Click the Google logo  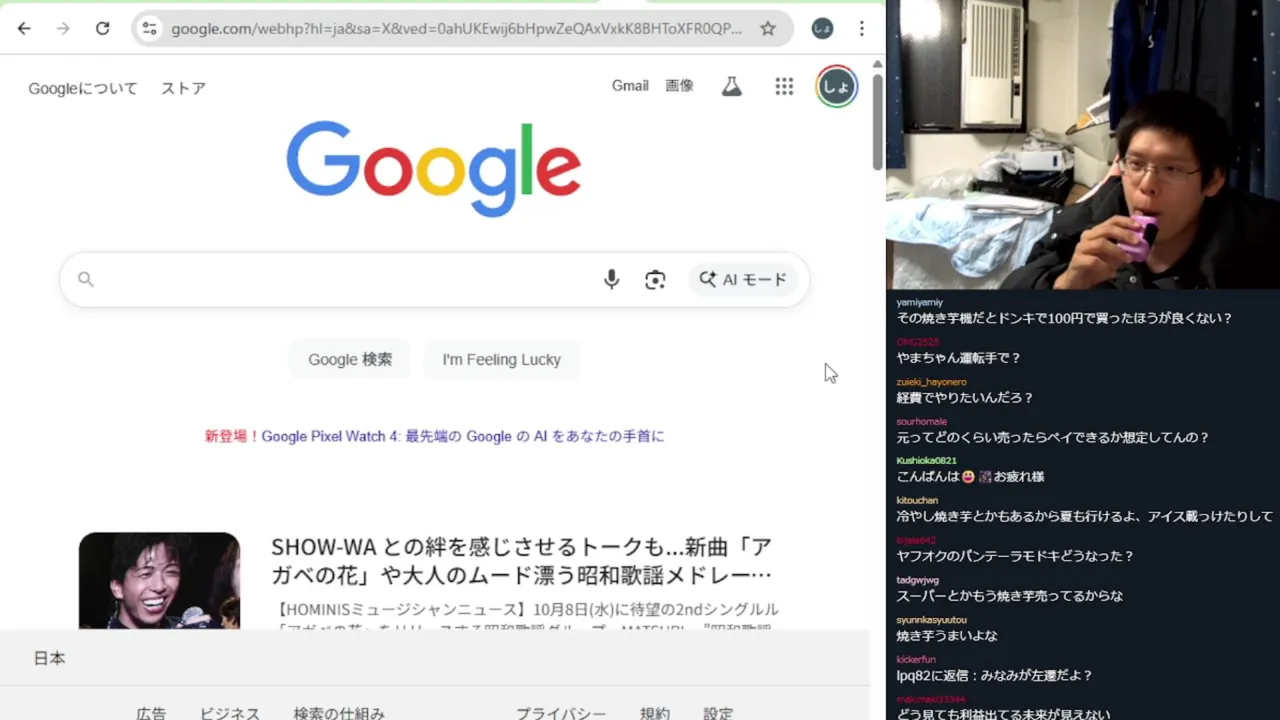pyautogui.click(x=433, y=169)
